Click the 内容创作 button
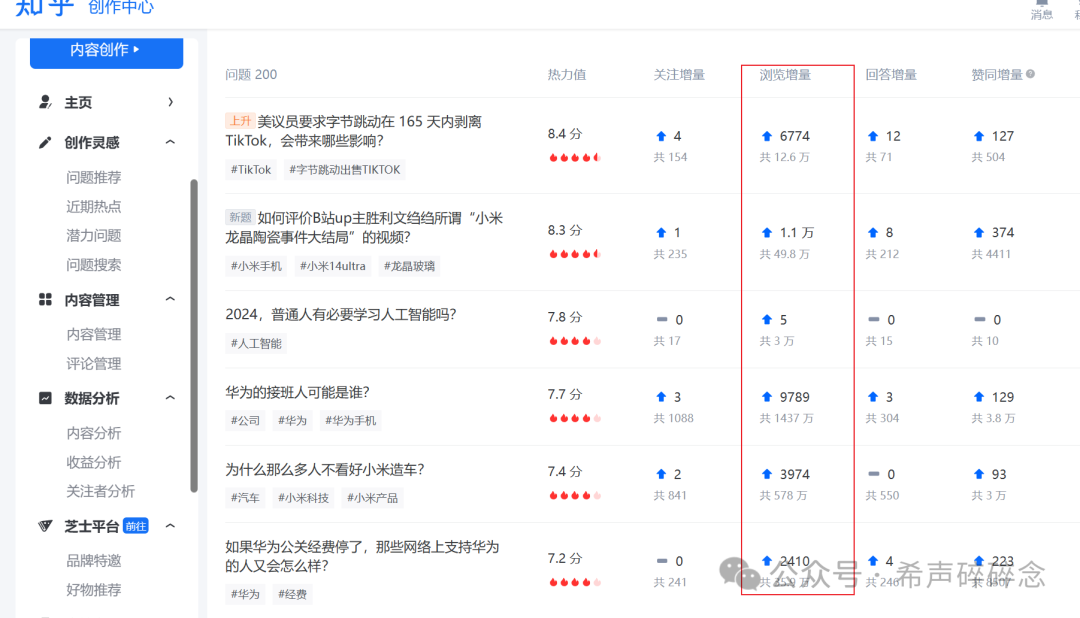Image resolution: width=1080 pixels, height=618 pixels. point(106,51)
